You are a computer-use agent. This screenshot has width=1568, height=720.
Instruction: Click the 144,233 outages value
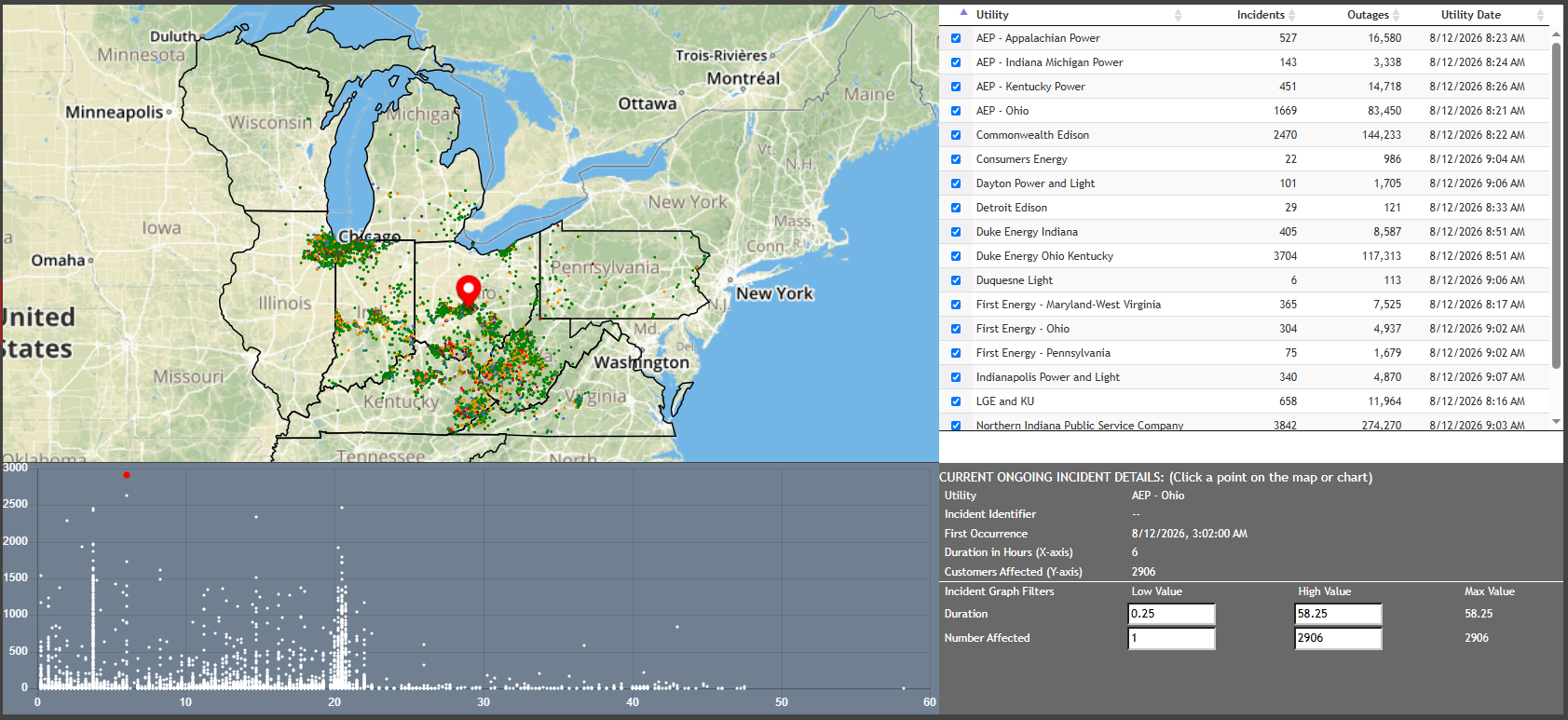click(1382, 135)
